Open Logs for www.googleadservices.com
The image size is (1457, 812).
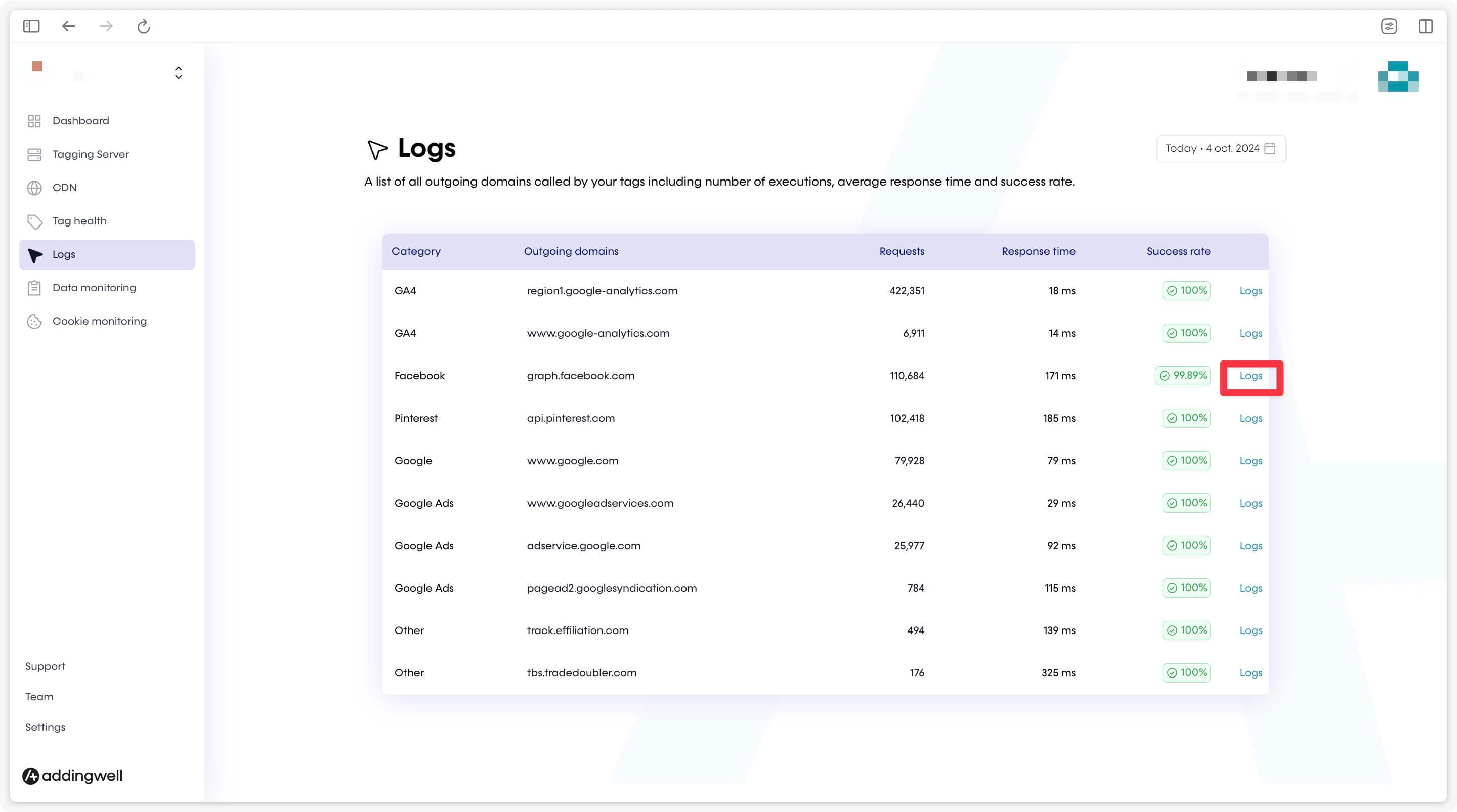[1251, 503]
